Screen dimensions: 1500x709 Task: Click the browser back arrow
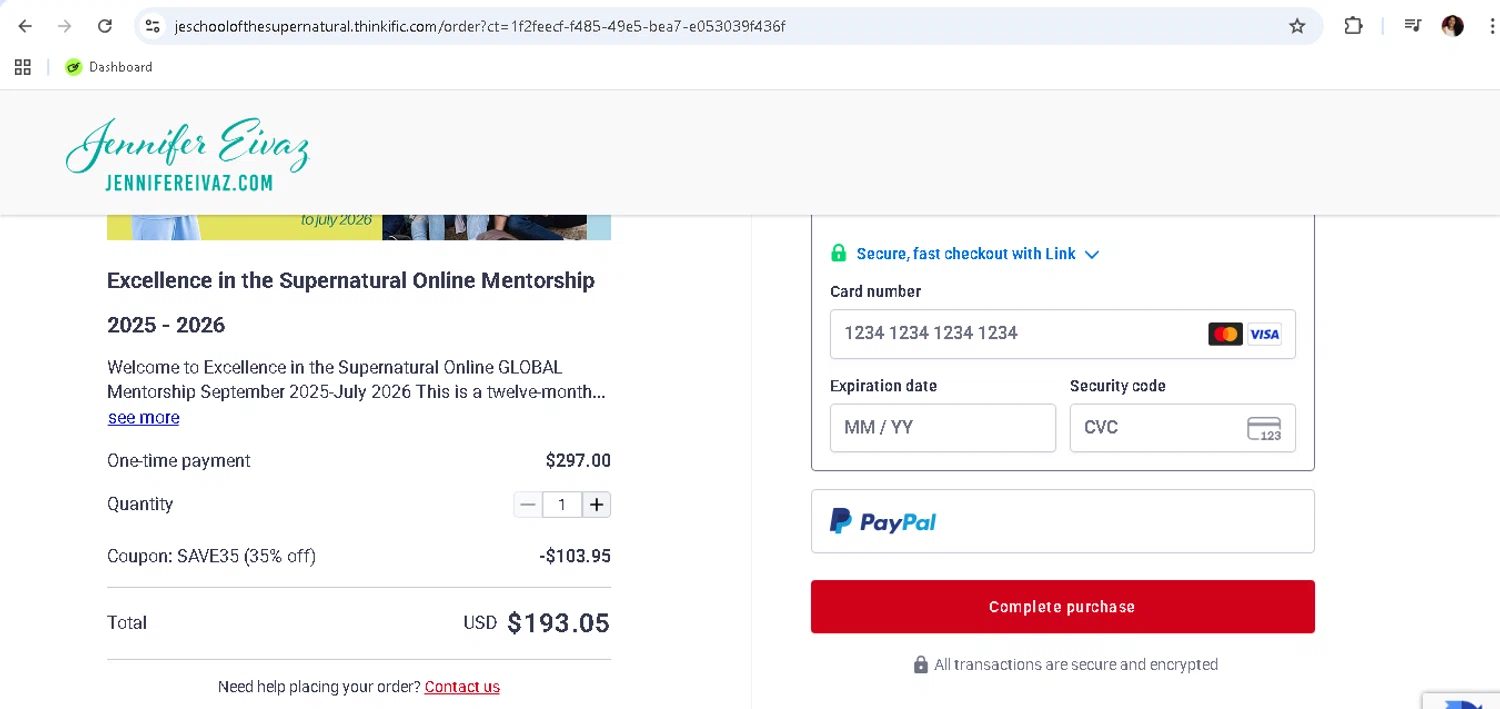coord(25,26)
